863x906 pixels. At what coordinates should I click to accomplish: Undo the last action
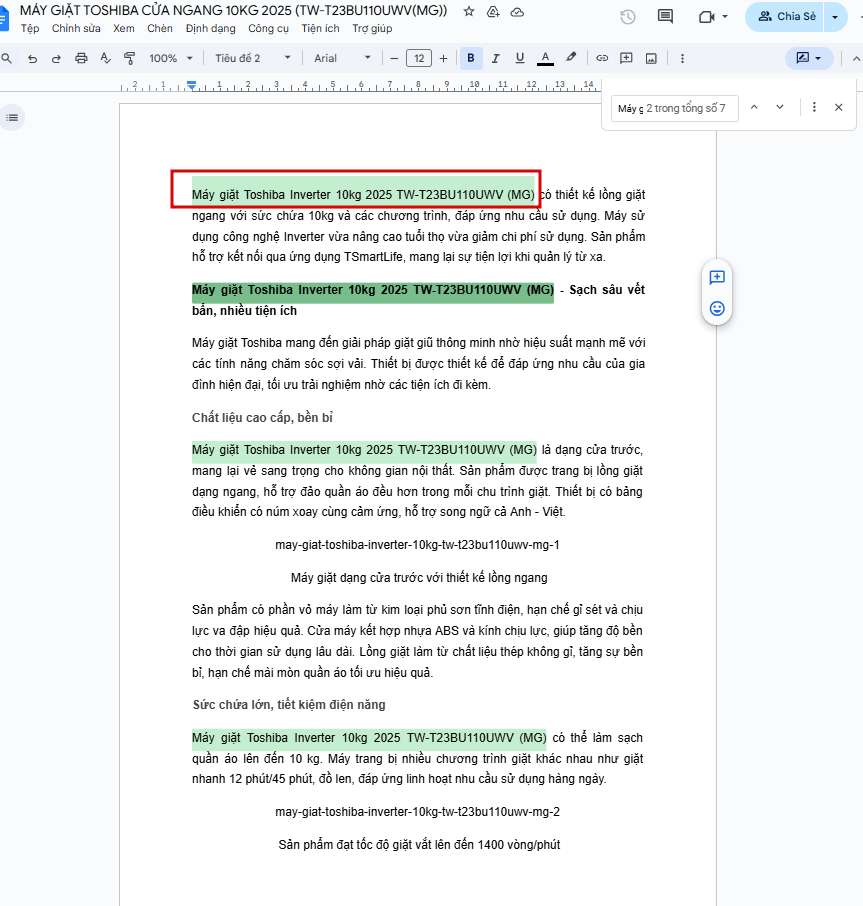[32, 58]
